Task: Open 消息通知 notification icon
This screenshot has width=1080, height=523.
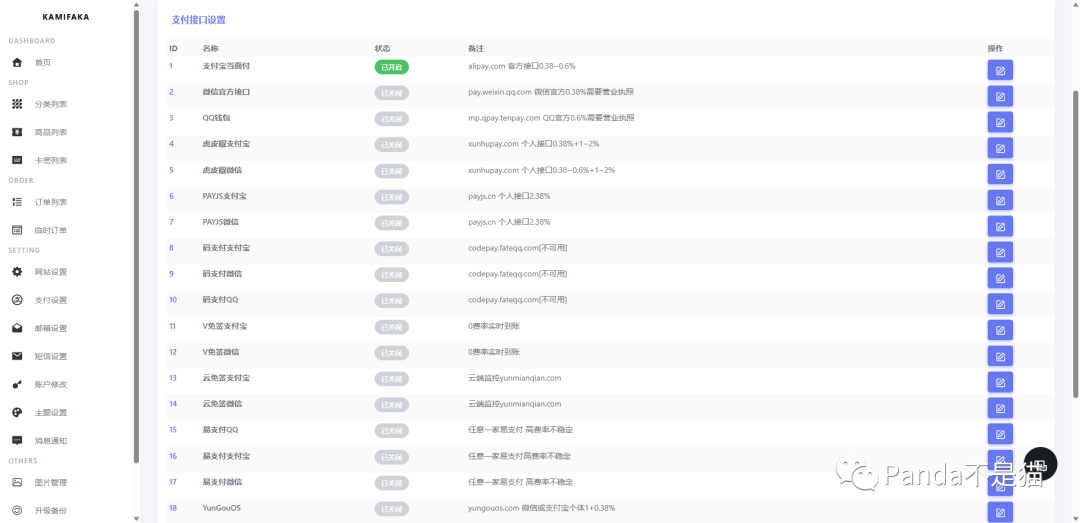Action: [18, 440]
